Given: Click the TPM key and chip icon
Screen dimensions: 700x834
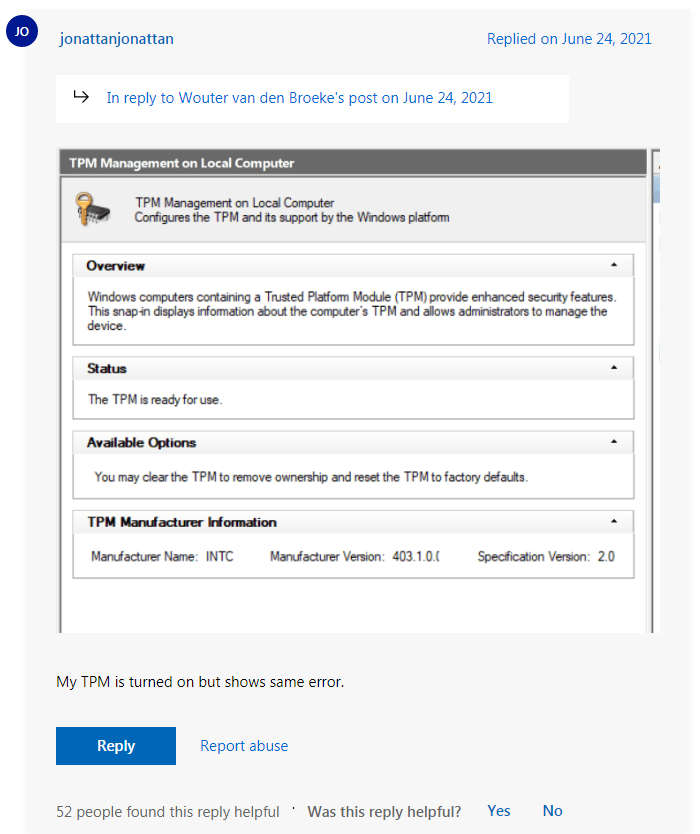Looking at the screenshot, I should click(93, 209).
